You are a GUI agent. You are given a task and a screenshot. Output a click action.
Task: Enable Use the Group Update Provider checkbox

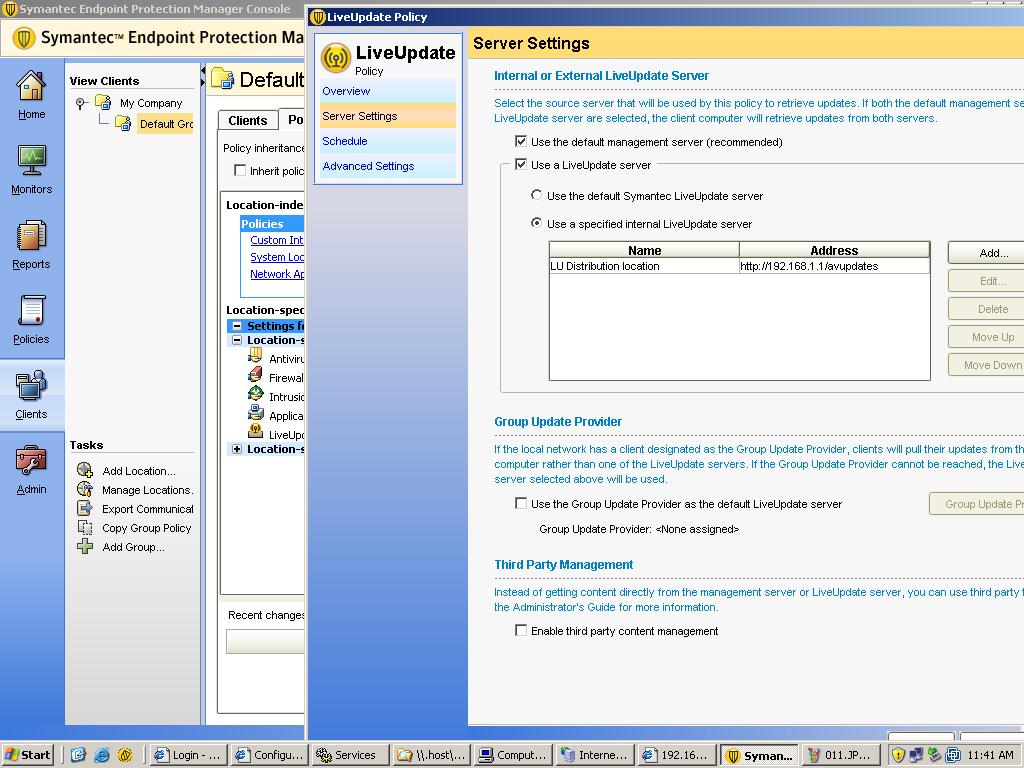(x=520, y=503)
